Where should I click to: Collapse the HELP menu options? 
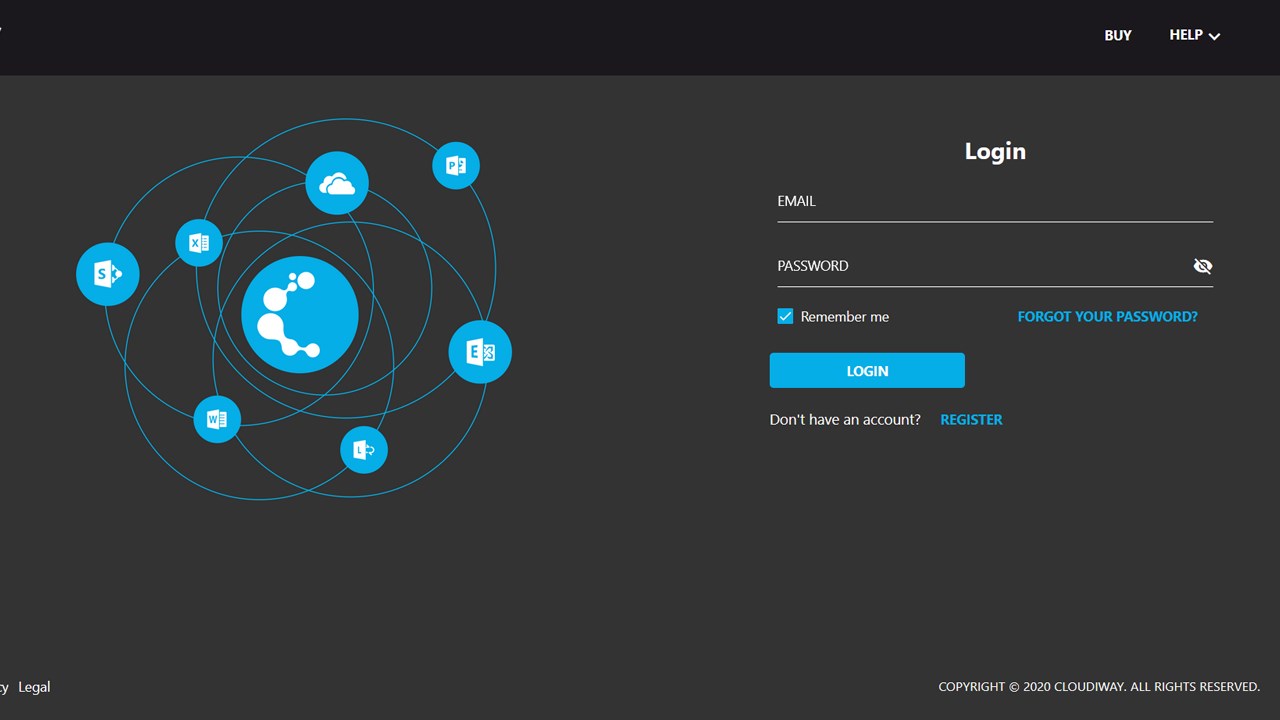point(1194,35)
